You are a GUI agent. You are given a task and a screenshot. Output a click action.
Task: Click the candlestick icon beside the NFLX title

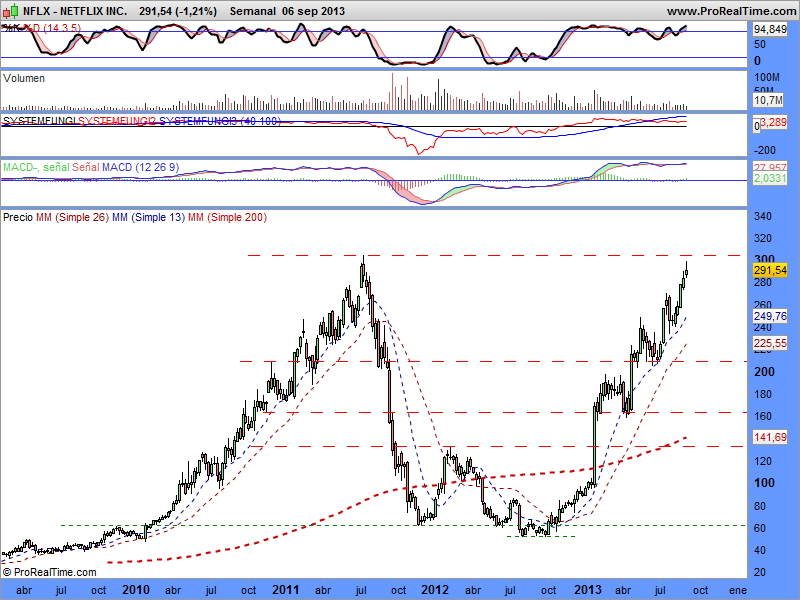pos(11,10)
